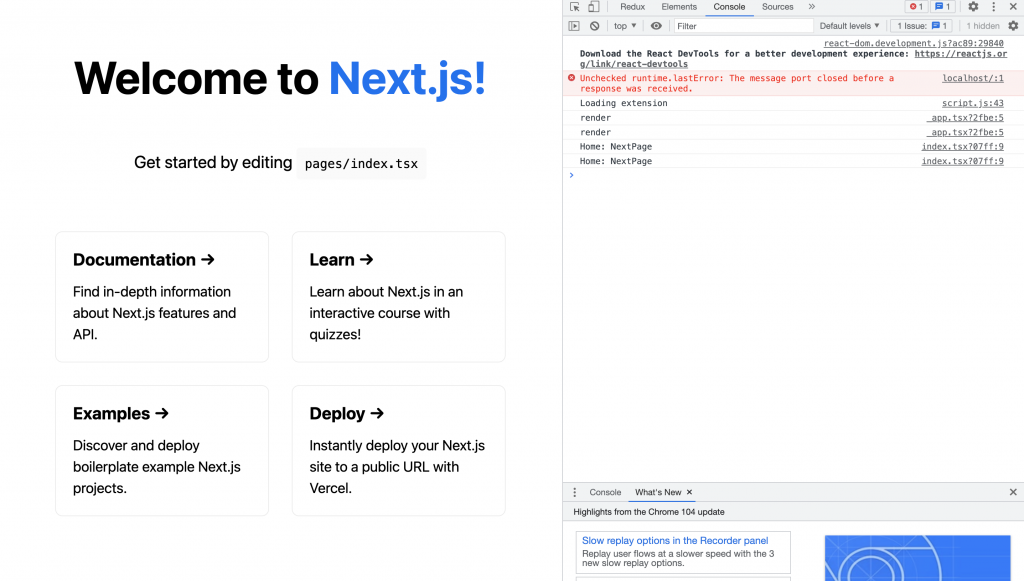
Task: Open localhost/:1 source link
Action: (972, 78)
